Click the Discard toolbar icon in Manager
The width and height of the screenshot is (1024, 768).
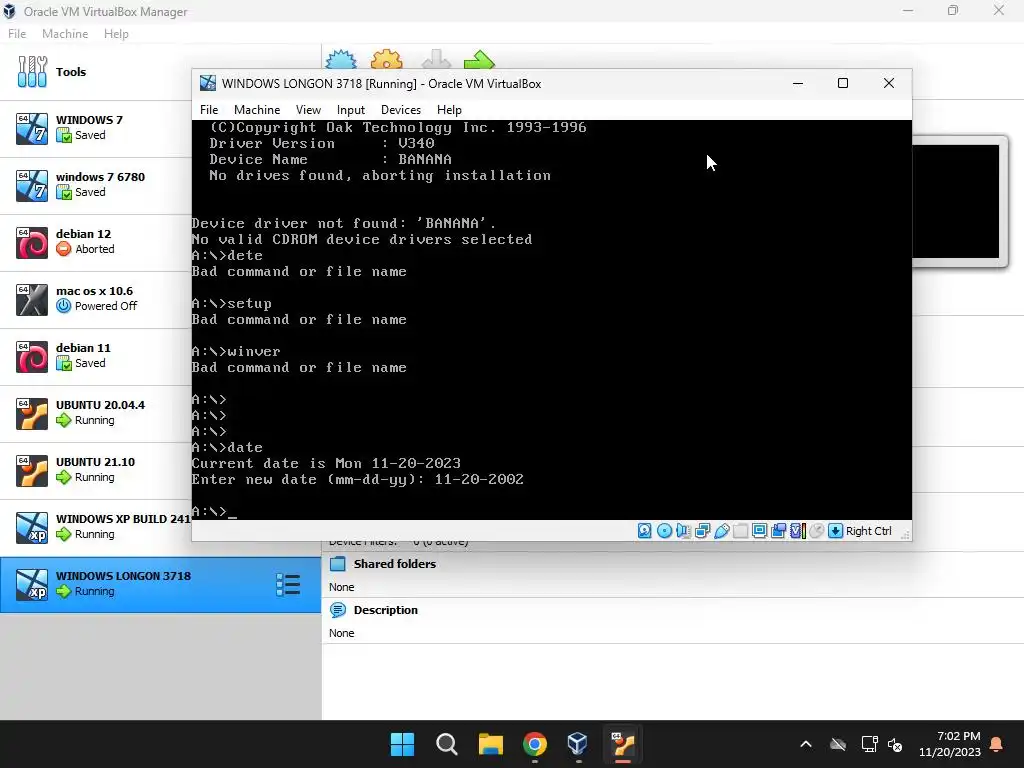point(436,60)
